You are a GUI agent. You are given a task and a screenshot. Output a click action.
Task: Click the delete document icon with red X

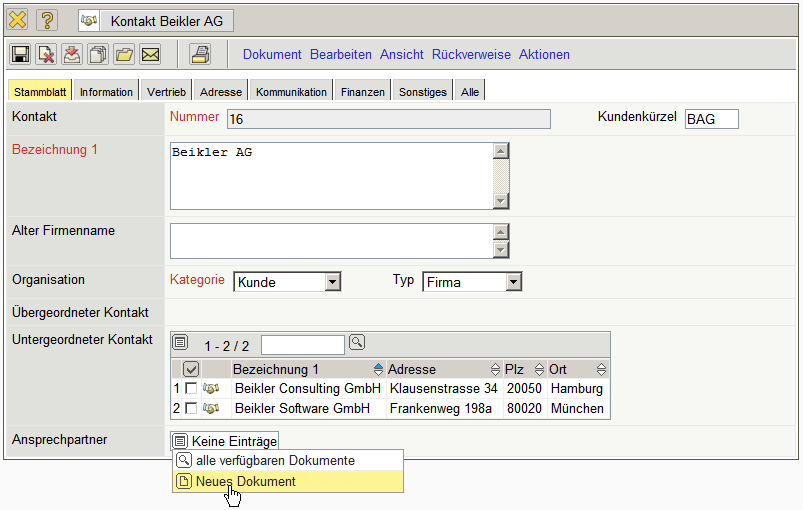[x=46, y=54]
